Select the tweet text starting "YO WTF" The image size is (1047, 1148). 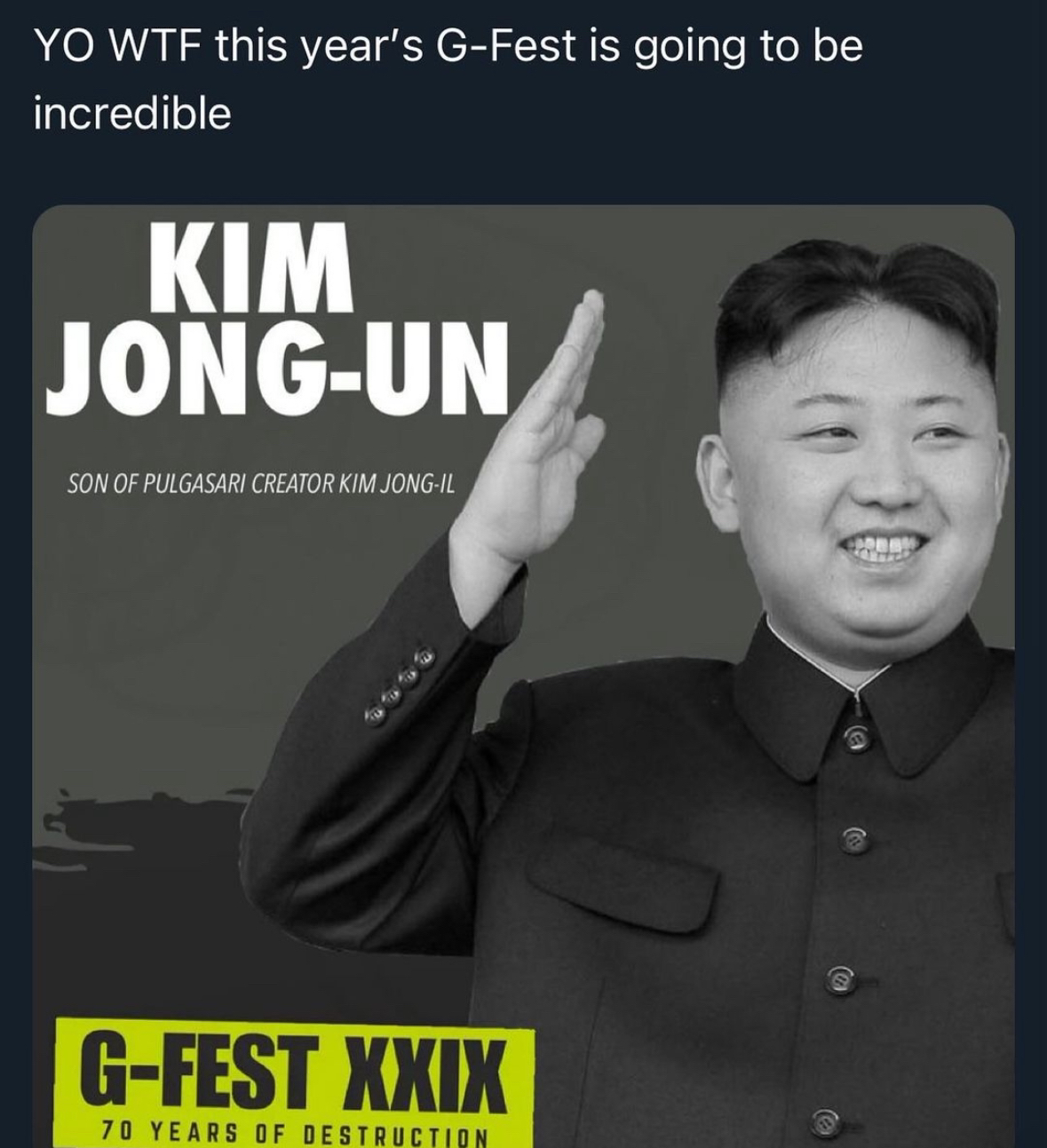coord(448,79)
